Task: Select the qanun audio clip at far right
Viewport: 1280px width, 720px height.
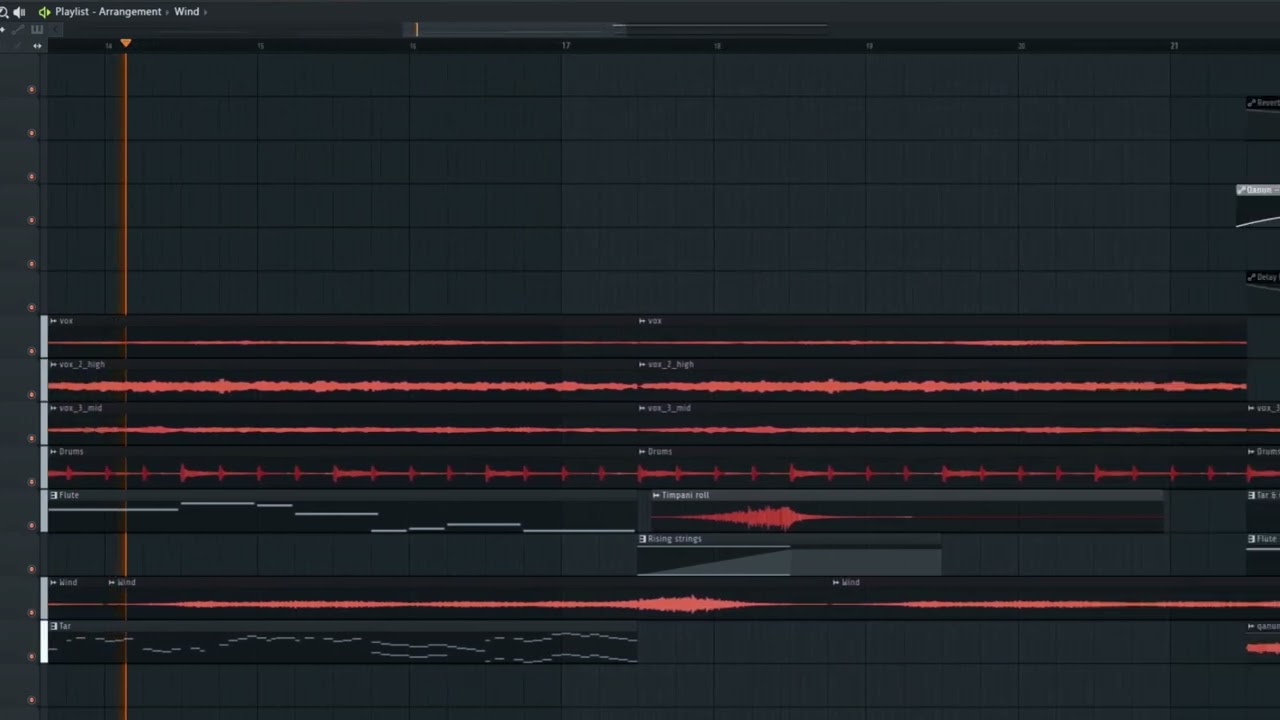Action: click(x=1263, y=641)
